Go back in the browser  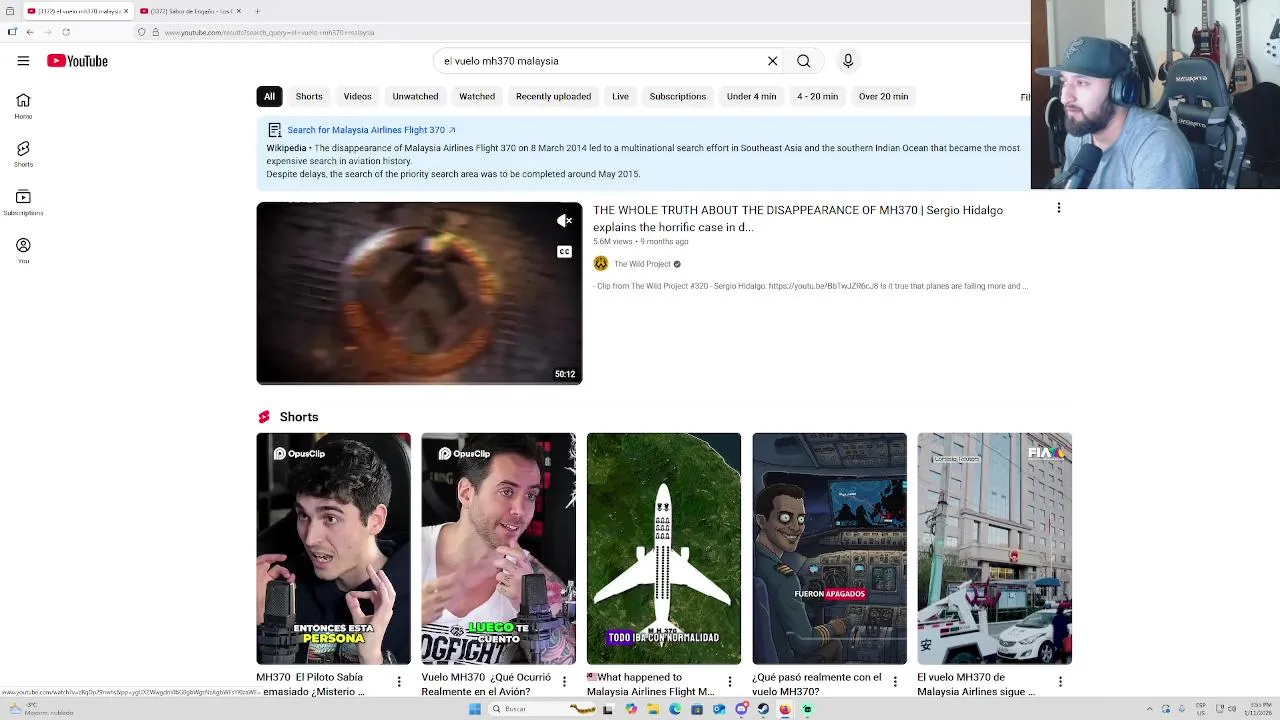(x=30, y=32)
